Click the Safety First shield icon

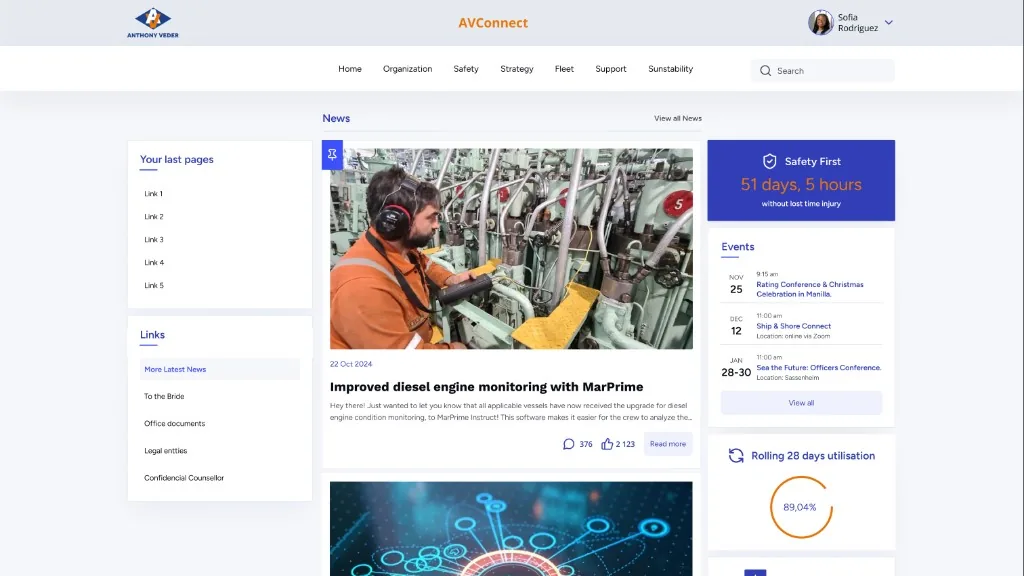pos(769,161)
